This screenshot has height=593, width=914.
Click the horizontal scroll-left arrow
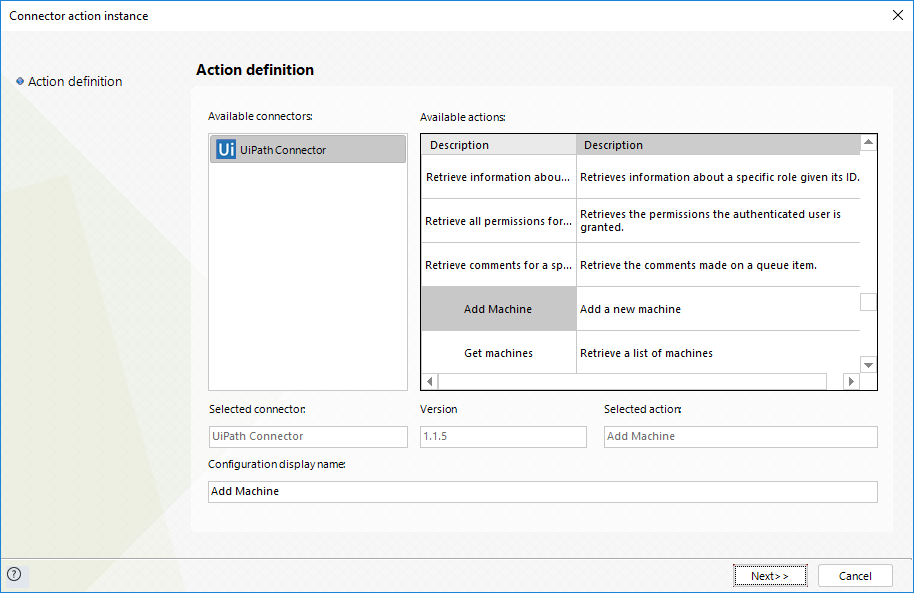pos(430,381)
